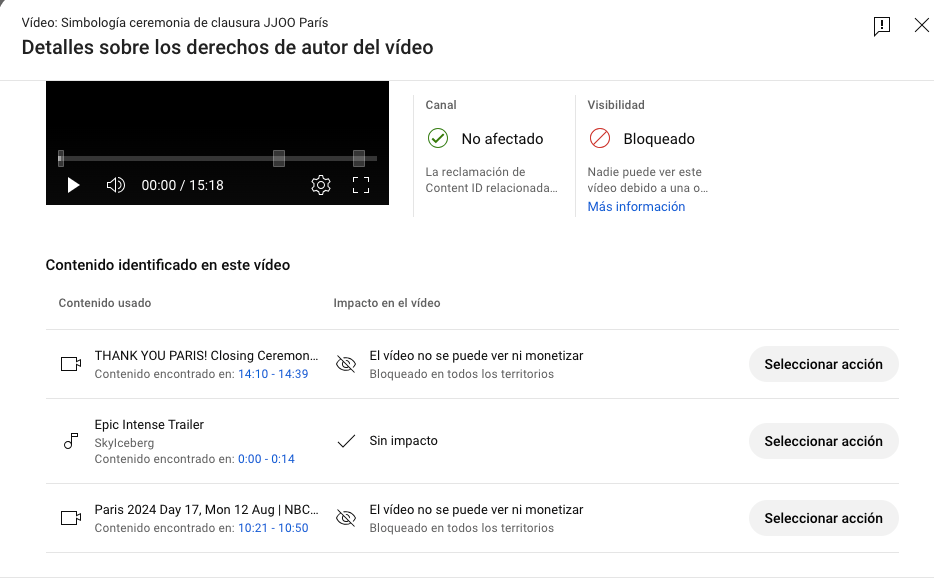Viewport: 934px width, 586px height.
Task: Click the music note icon for Epic Intense Trailer
Action: (x=70, y=441)
